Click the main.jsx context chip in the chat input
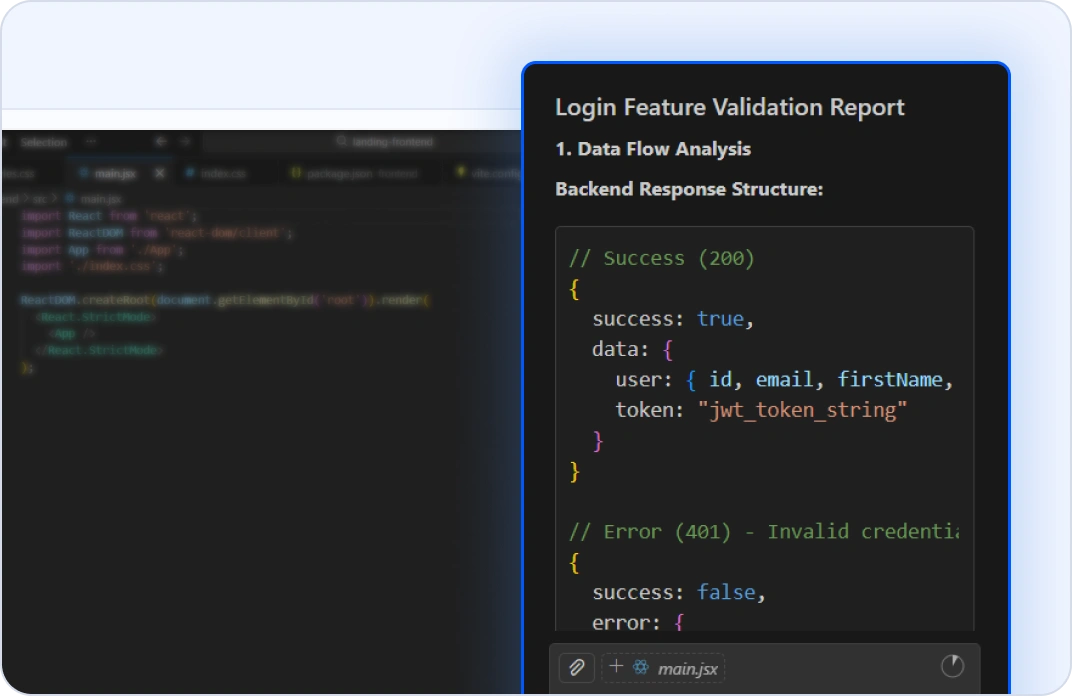1072x696 pixels. click(x=688, y=668)
